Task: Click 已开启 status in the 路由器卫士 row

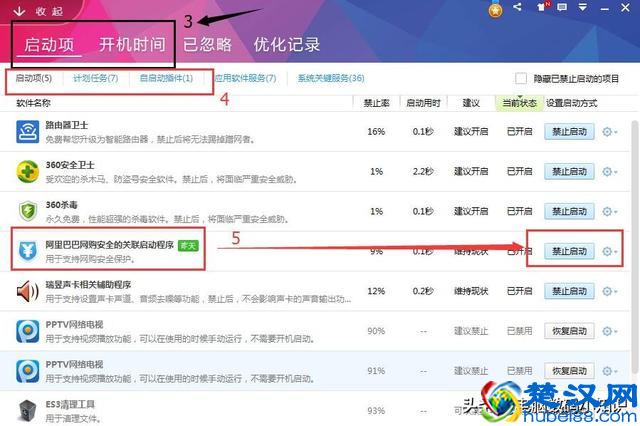Action: click(519, 132)
